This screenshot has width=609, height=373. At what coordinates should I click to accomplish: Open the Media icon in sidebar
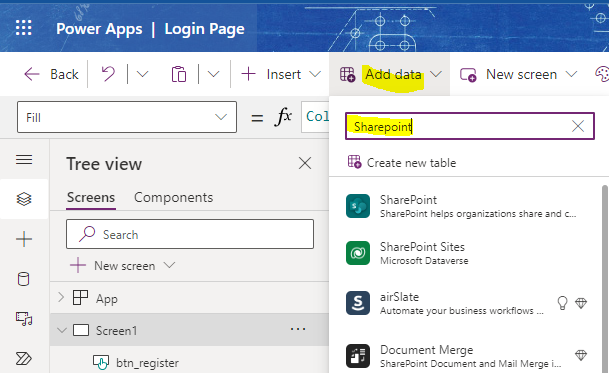[24, 319]
